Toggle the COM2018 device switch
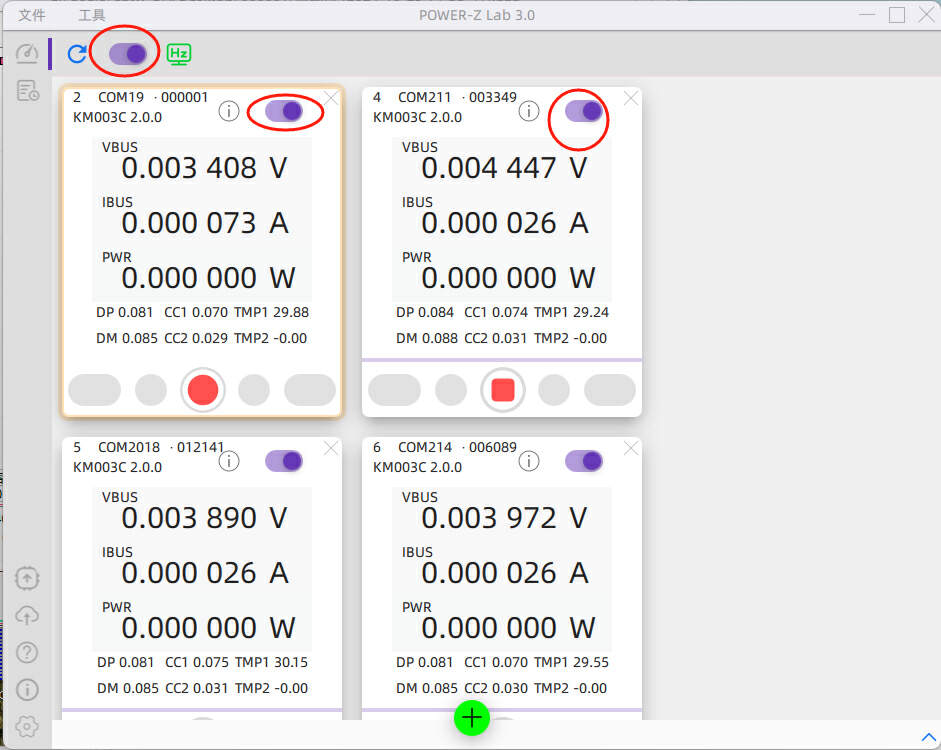The height and width of the screenshot is (750, 941). [x=284, y=461]
